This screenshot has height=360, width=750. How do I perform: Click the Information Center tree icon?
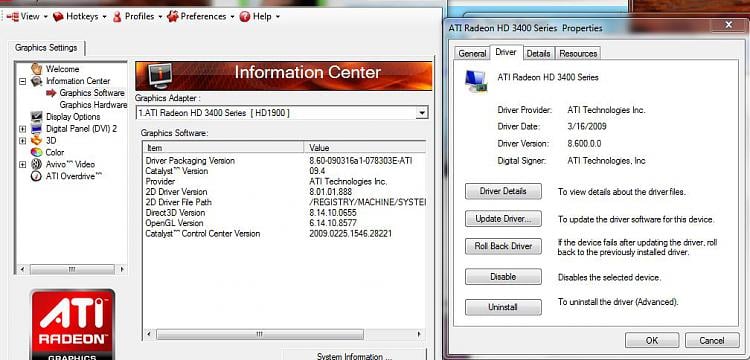coord(37,81)
